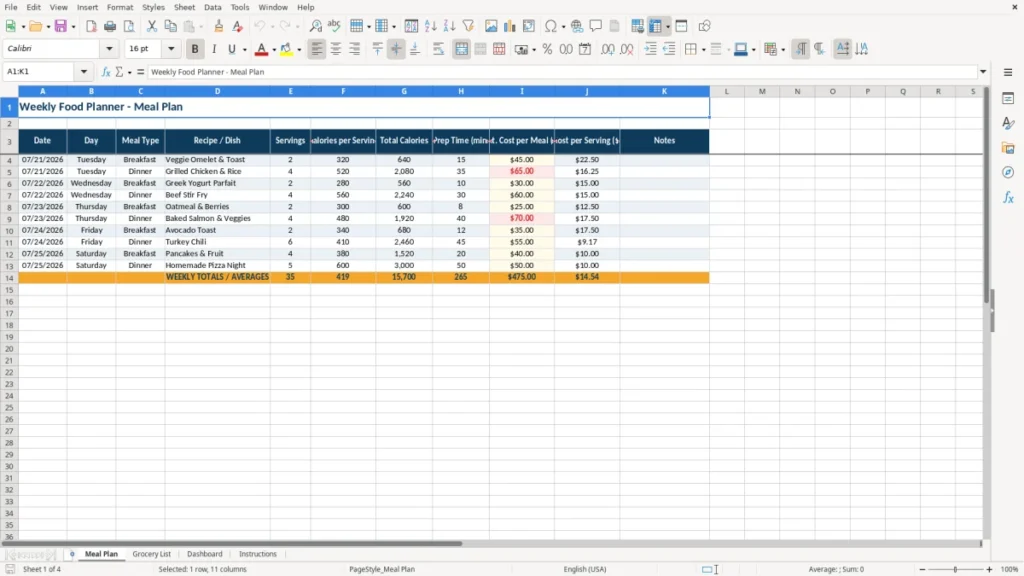Open the Function Wizard (fx) beside Name Box
Viewport: 1024px width, 576px height.
pos(106,72)
